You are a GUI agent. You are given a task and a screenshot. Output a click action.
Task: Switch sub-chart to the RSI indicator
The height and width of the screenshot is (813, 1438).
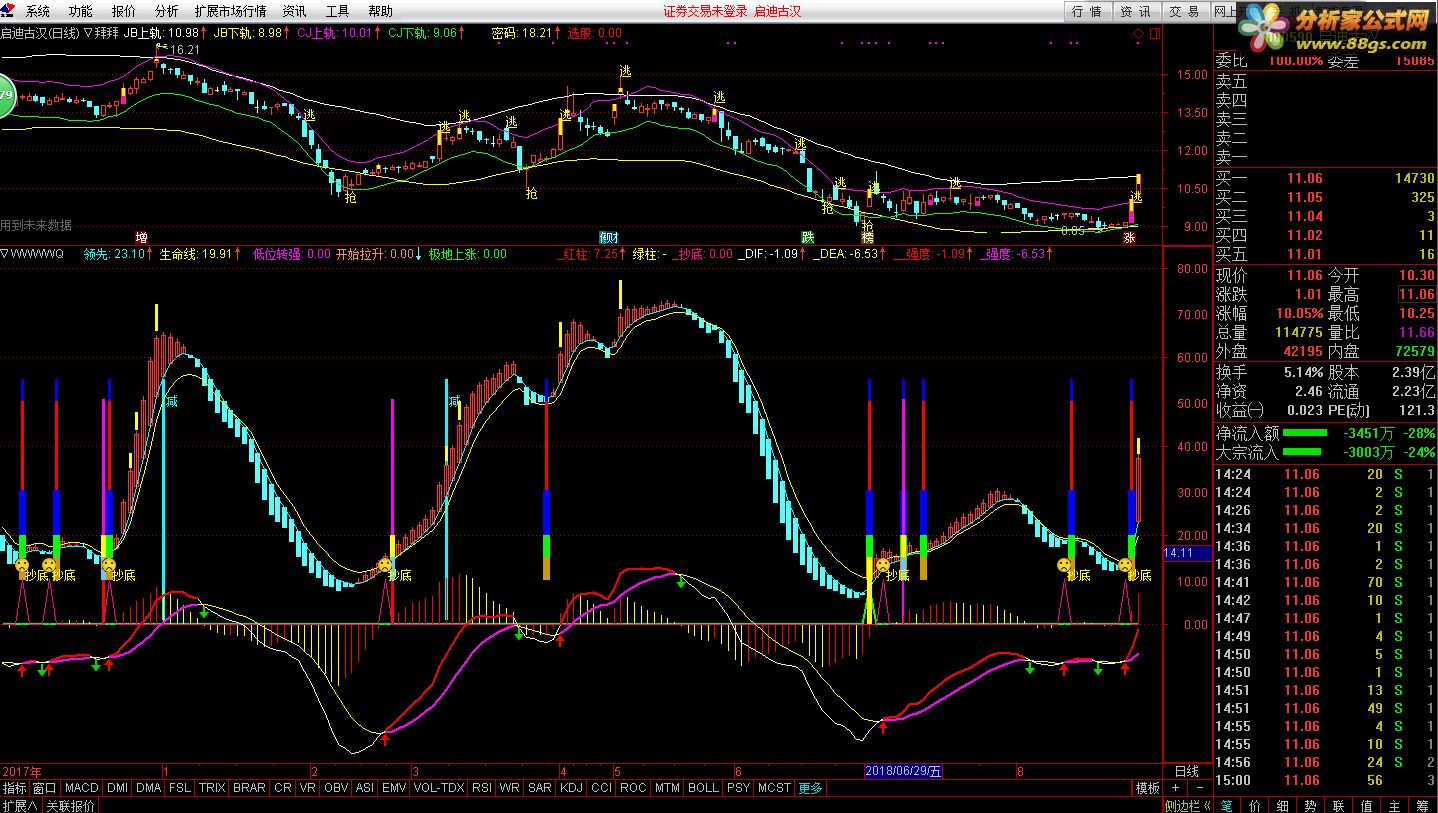[482, 788]
